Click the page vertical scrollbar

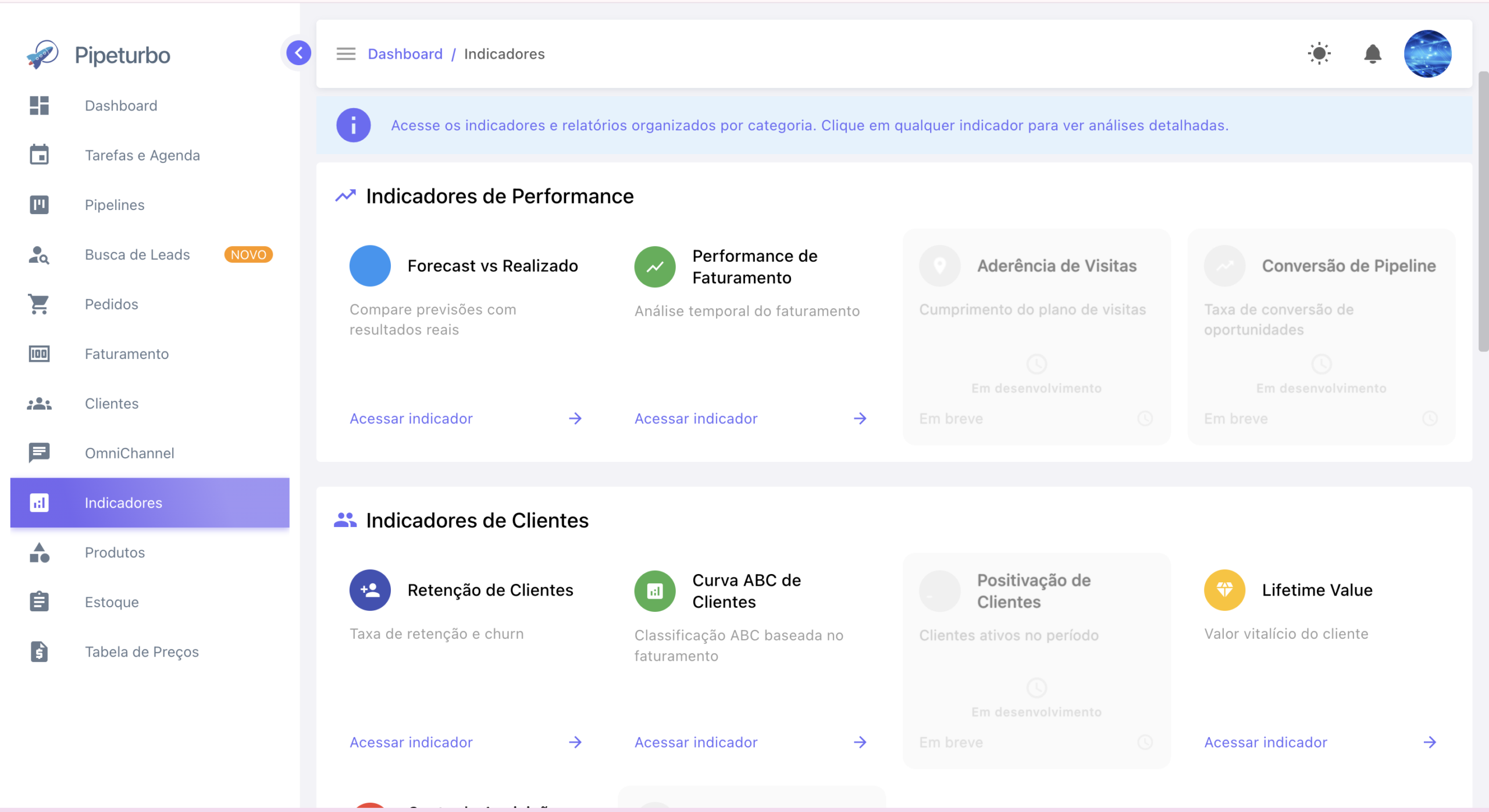pyautogui.click(x=1483, y=212)
